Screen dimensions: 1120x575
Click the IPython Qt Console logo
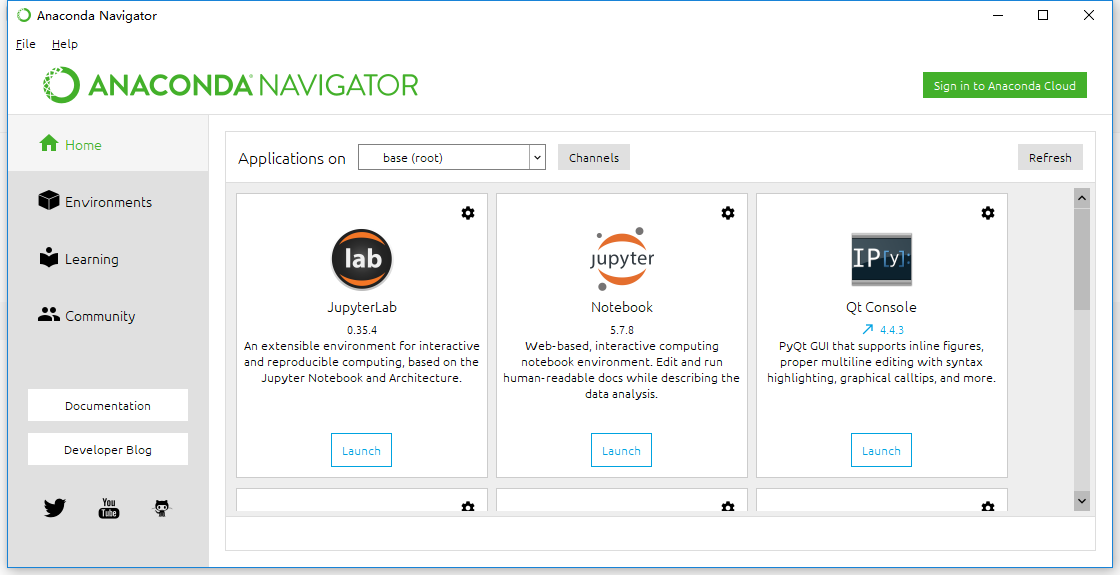(881, 259)
